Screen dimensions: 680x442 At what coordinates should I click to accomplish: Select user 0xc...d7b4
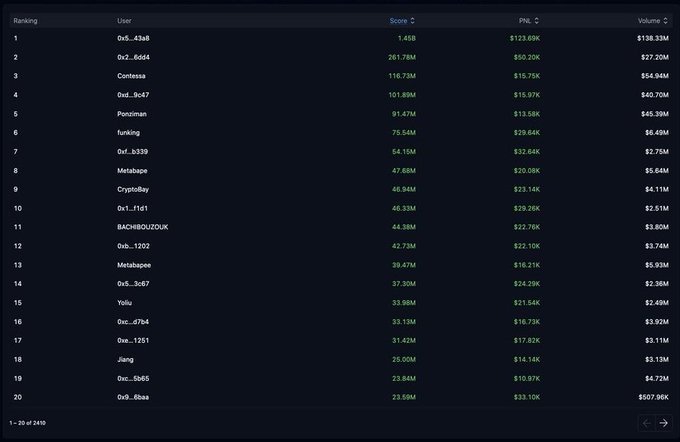133,322
